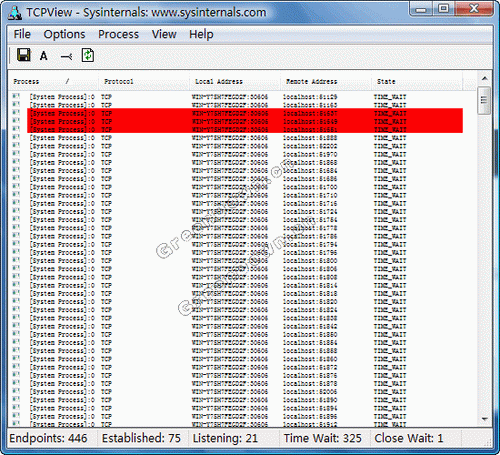Sort by the Local Address column header

235,81
